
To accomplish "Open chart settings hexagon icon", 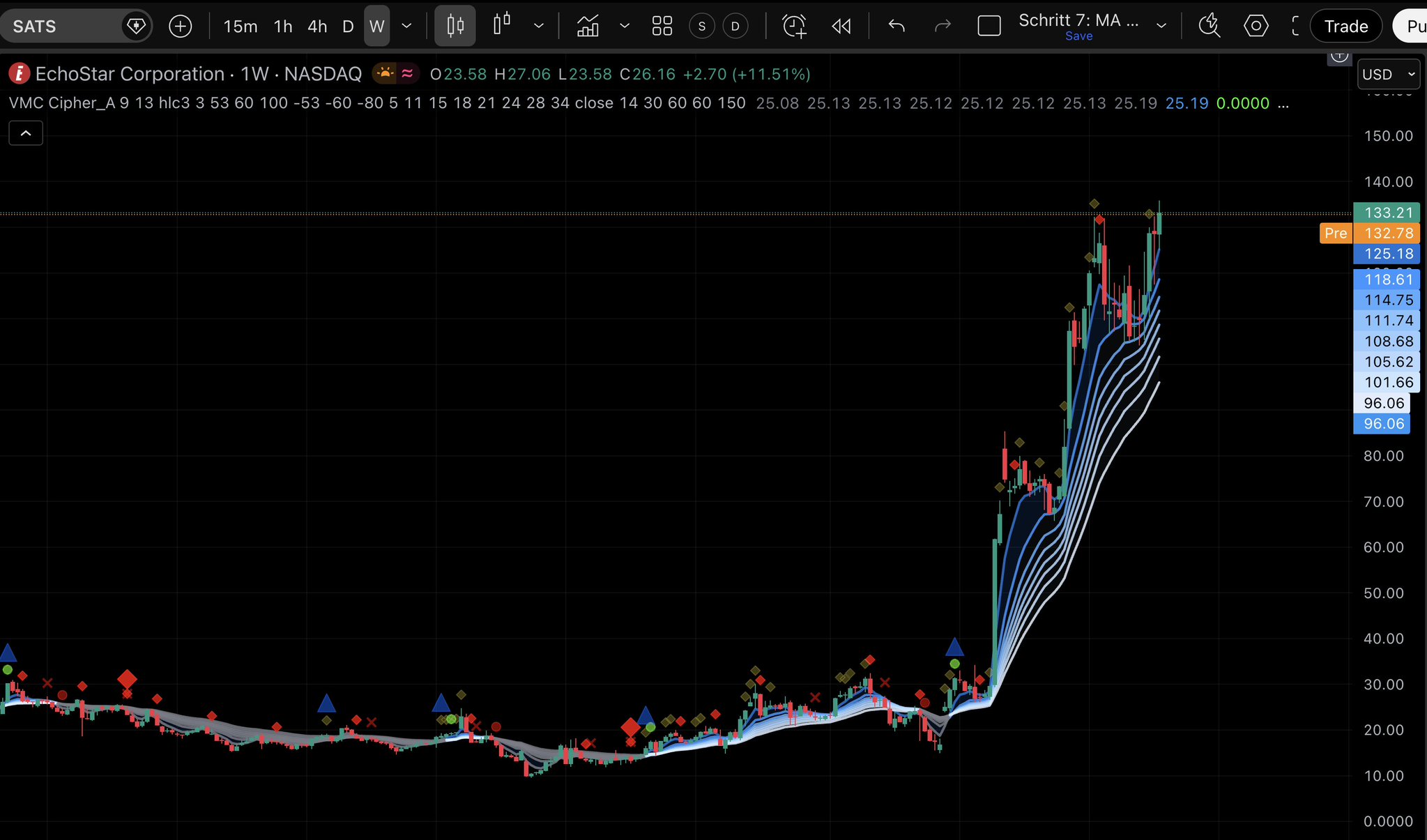I will click(x=1256, y=26).
